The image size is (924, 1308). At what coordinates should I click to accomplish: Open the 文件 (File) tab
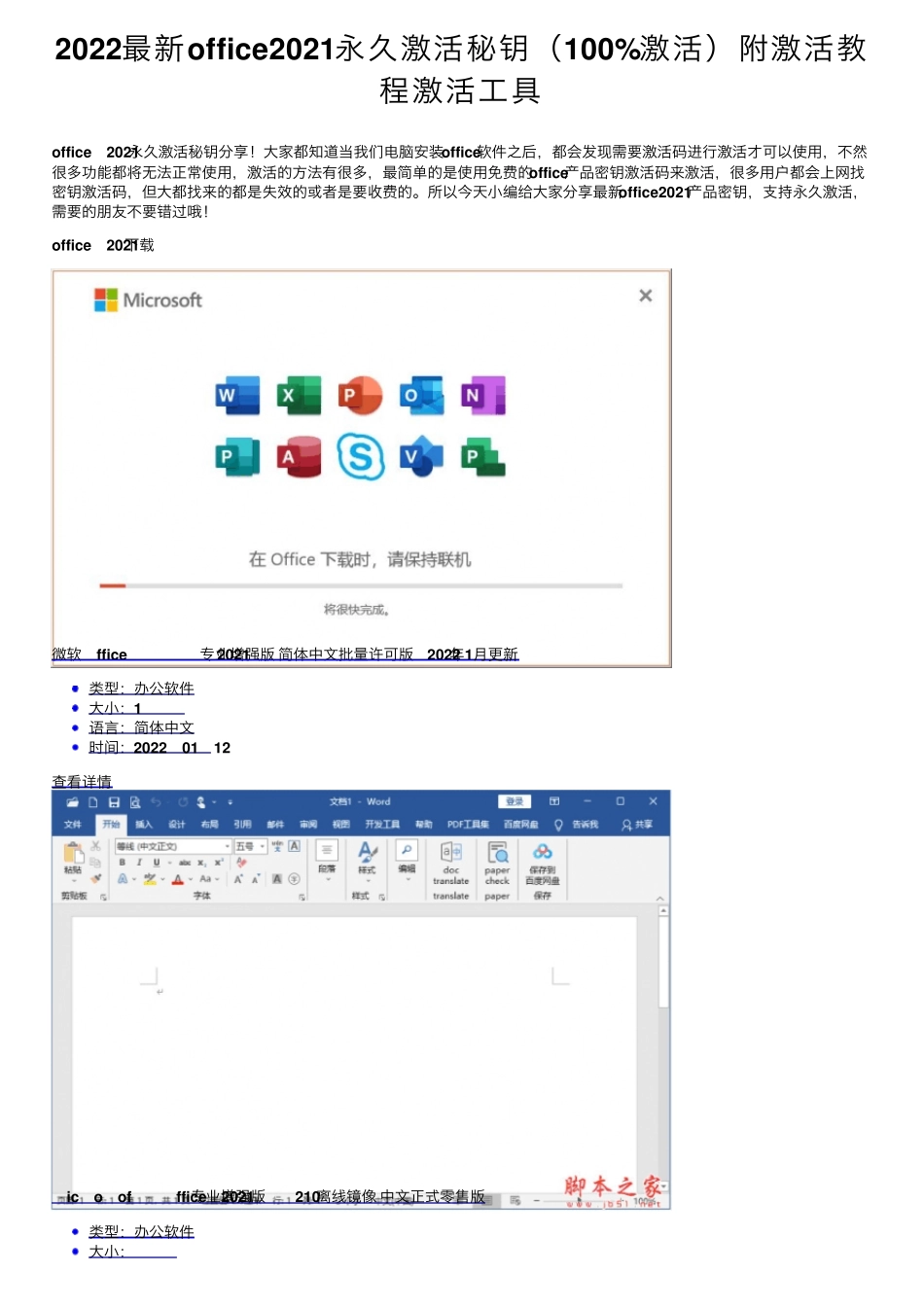point(73,825)
